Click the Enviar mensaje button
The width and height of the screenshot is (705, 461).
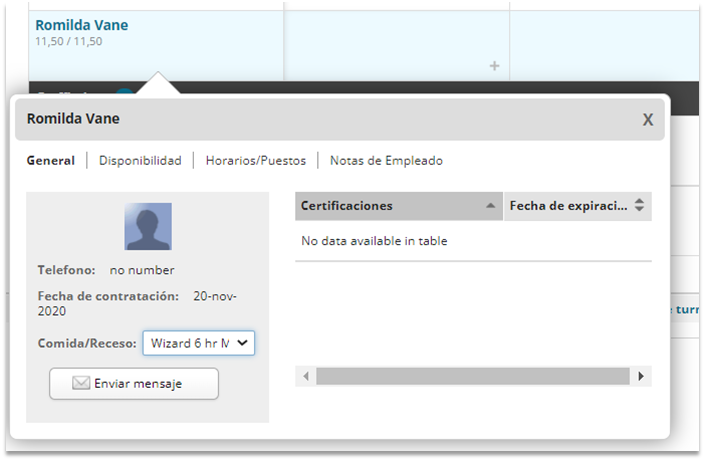click(x=134, y=384)
